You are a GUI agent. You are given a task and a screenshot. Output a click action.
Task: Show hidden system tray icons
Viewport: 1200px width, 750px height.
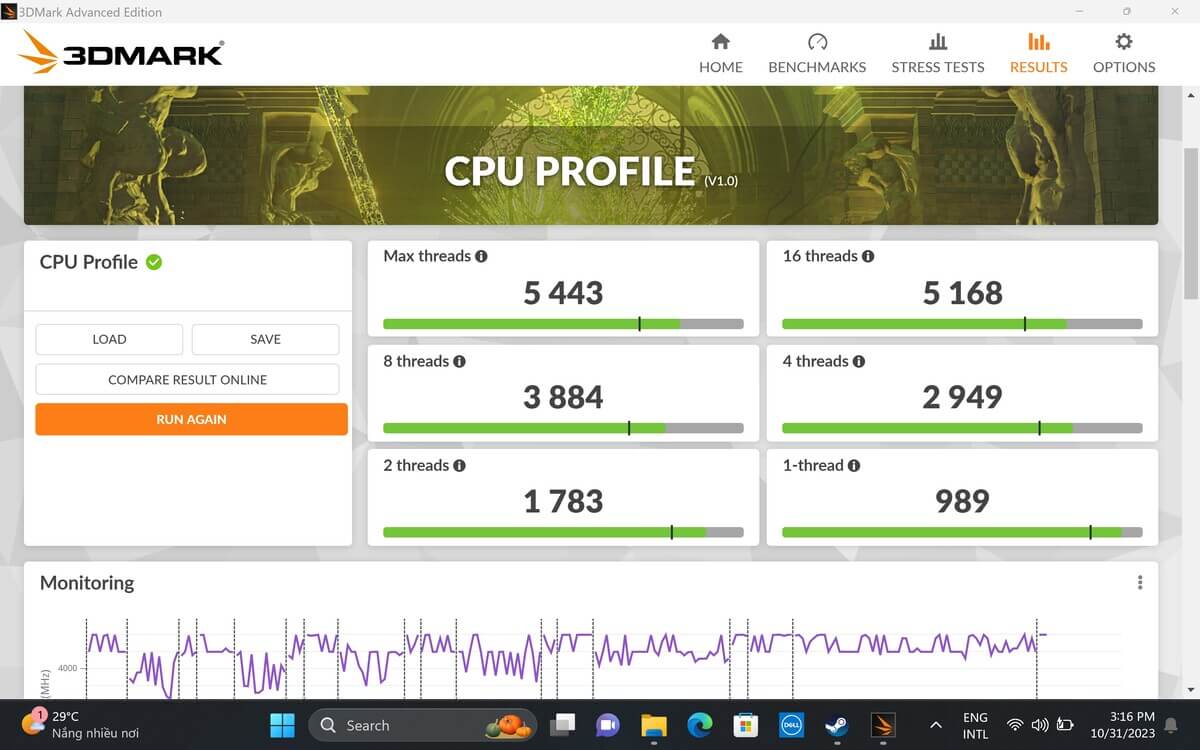(936, 725)
